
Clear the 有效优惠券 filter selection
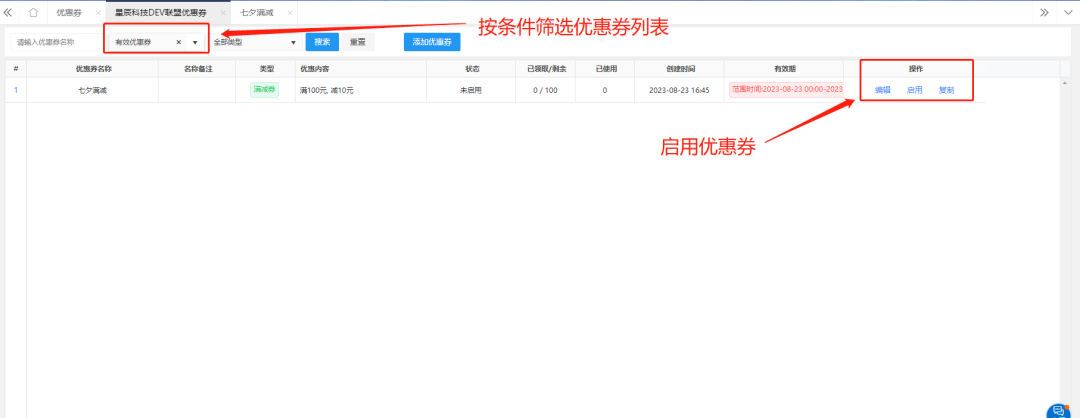click(179, 43)
